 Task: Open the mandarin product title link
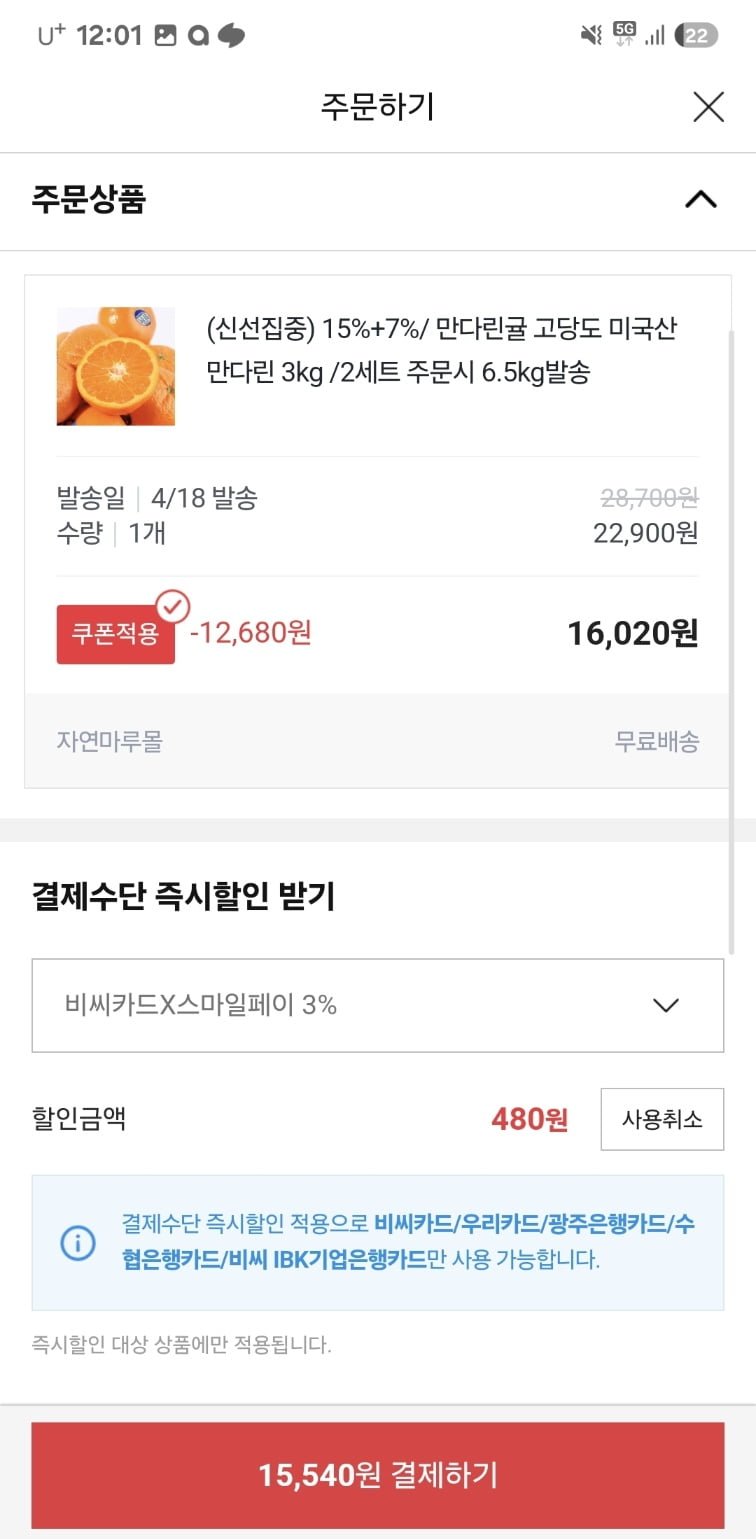pyautogui.click(x=442, y=350)
